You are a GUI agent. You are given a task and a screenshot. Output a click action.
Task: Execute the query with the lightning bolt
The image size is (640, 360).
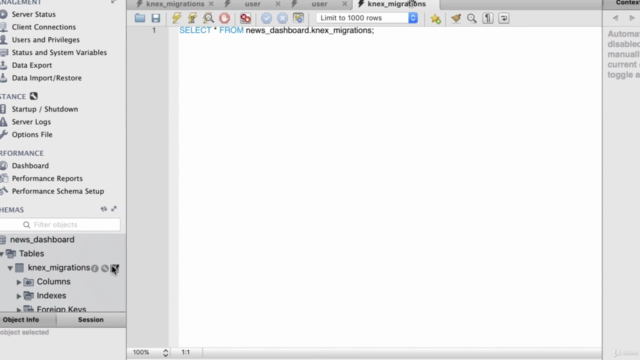pyautogui.click(x=176, y=18)
